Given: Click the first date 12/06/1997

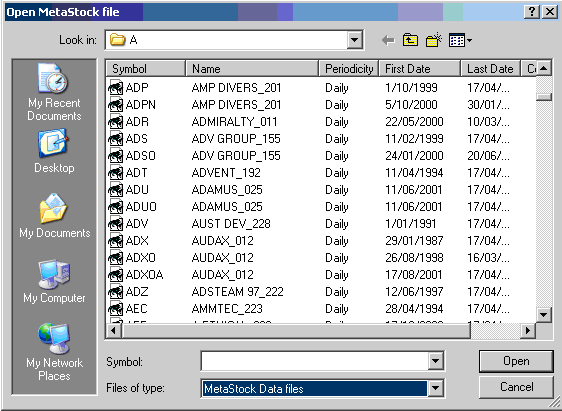Looking at the screenshot, I should (414, 292).
